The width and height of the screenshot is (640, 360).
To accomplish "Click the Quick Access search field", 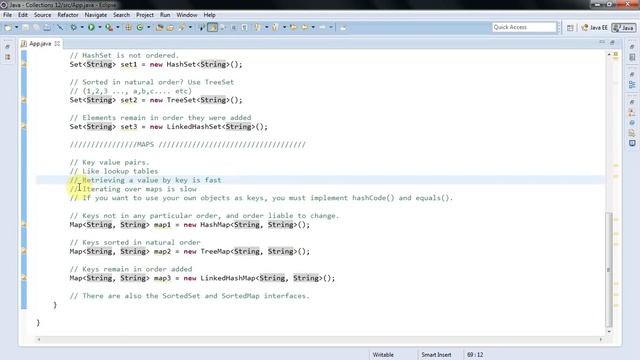I will [524, 27].
